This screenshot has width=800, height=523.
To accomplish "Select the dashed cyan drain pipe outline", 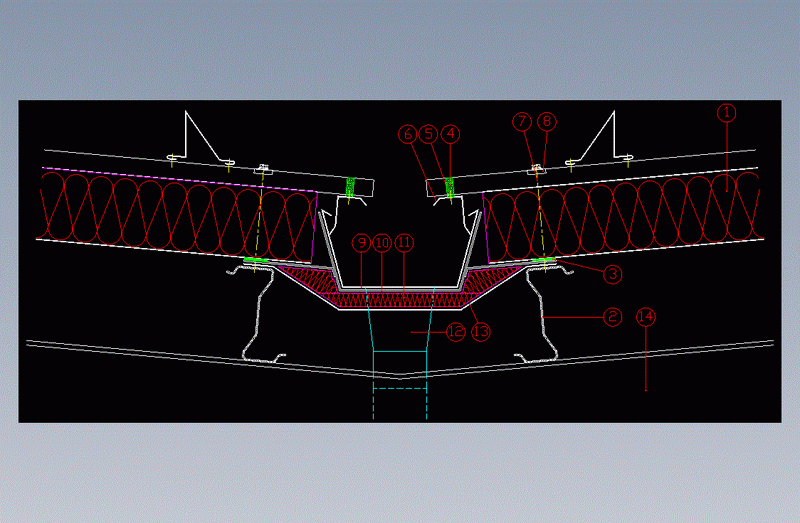I will (x=400, y=398).
